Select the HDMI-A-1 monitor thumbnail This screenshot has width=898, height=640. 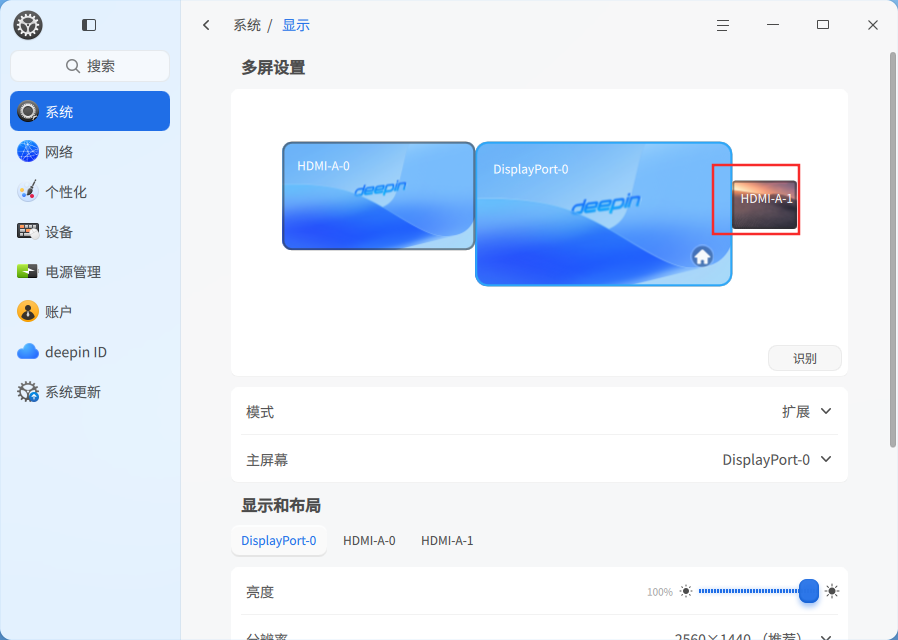pyautogui.click(x=765, y=204)
